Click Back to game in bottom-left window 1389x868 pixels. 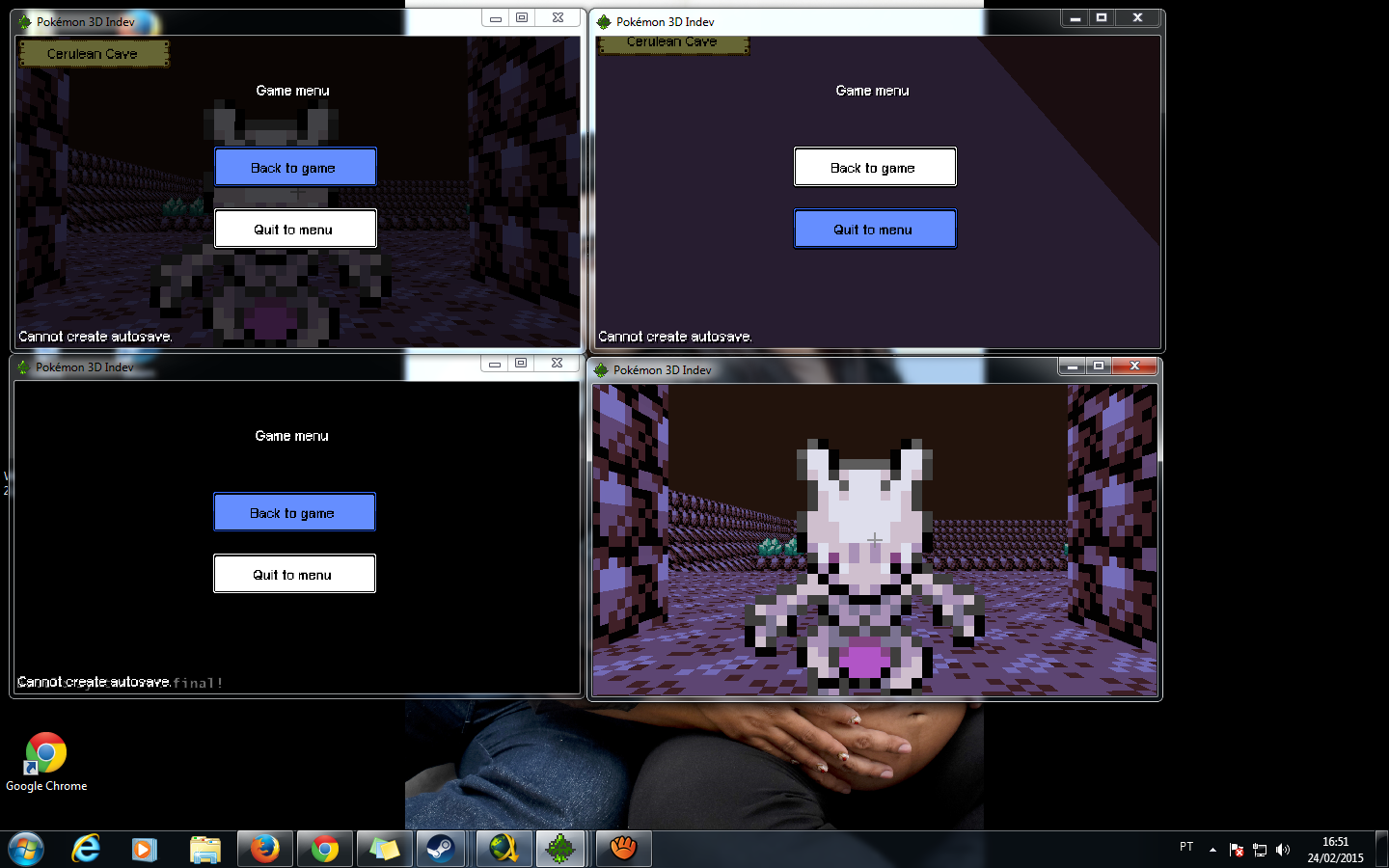[294, 512]
